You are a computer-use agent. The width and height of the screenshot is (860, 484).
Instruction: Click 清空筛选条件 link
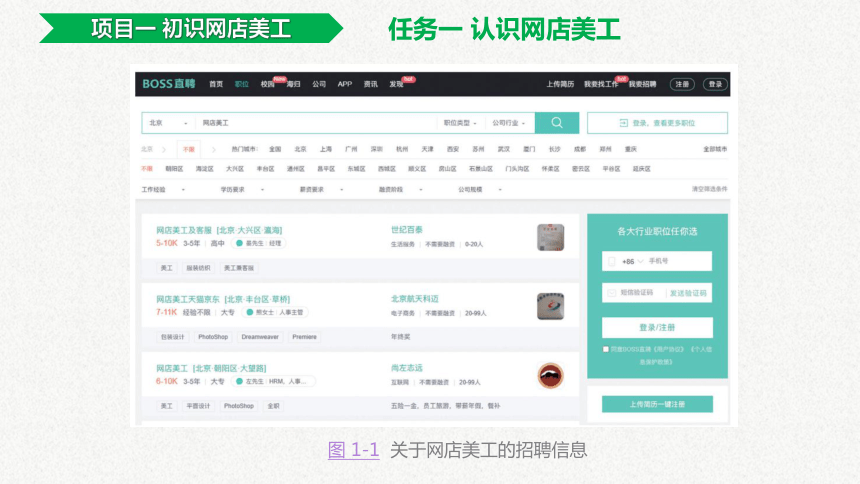pos(709,189)
